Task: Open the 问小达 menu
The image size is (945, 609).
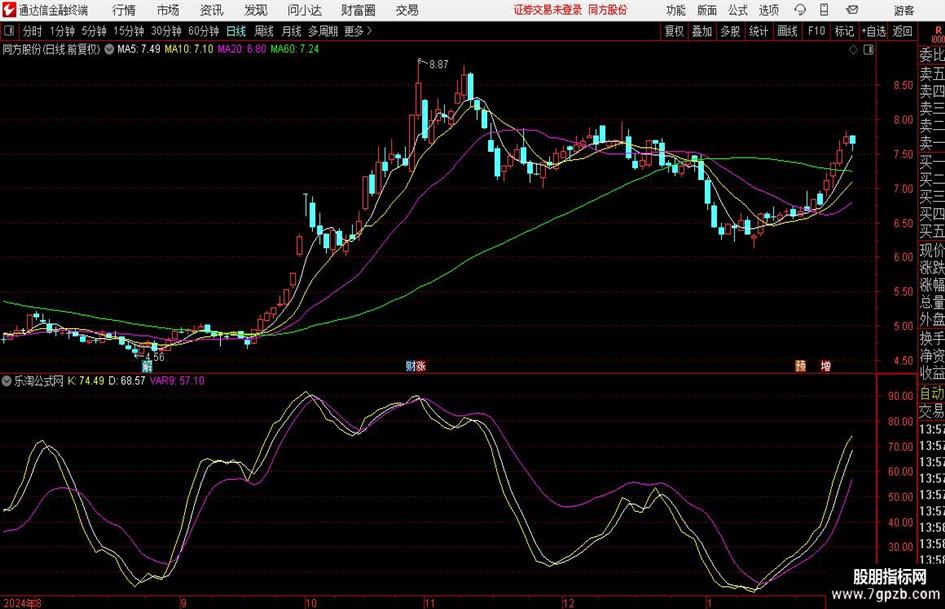Action: click(304, 10)
